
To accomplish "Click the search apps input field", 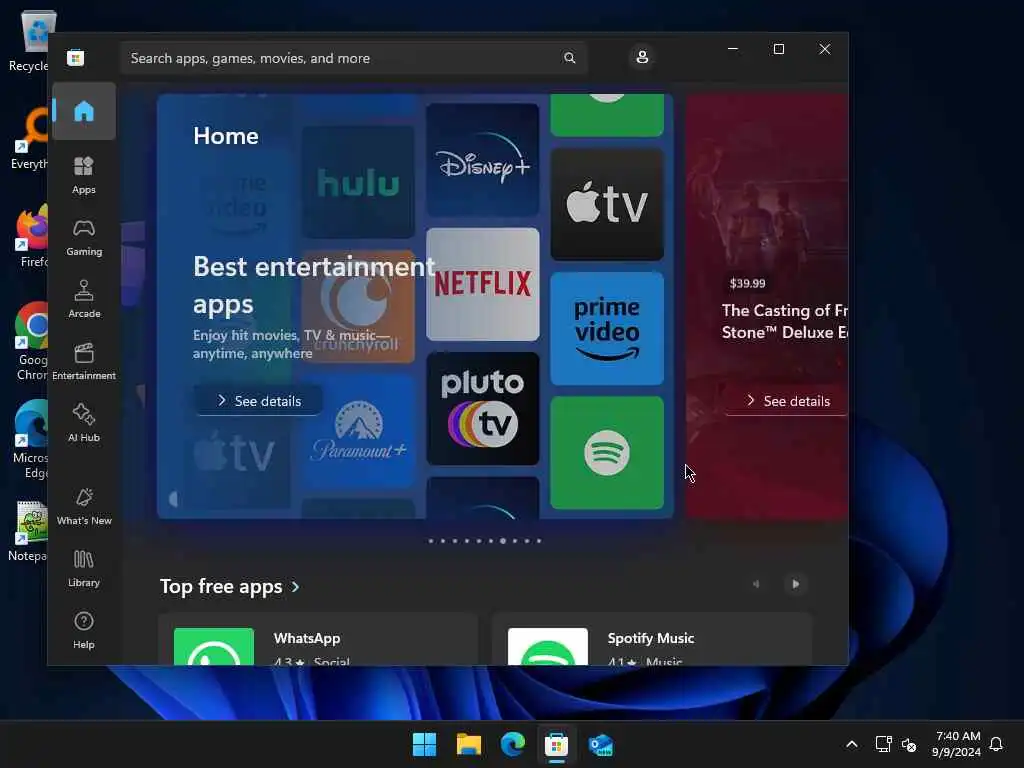I will click(x=353, y=58).
